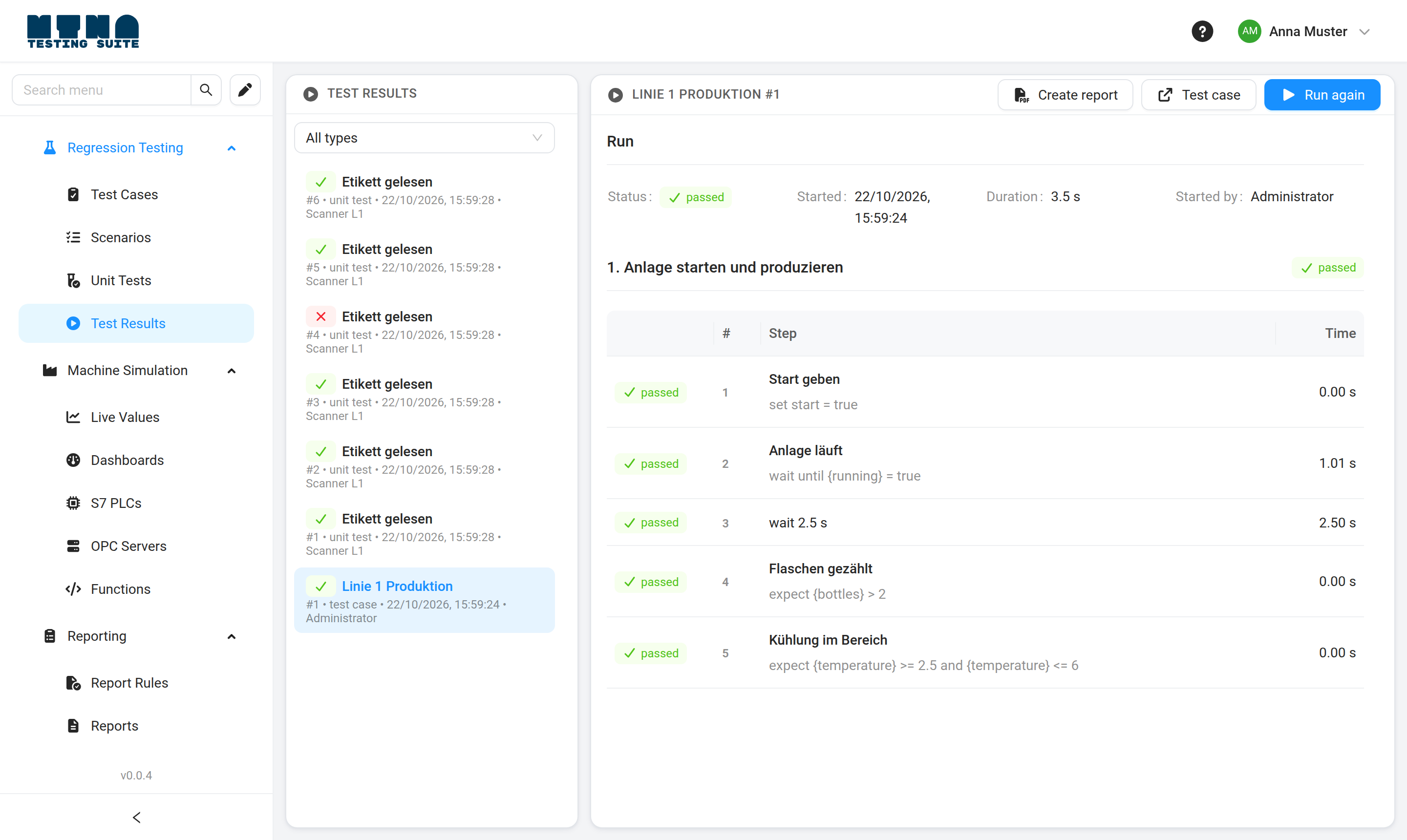Select Etikett gelesen #2 result
1407x840 pixels.
tap(424, 466)
